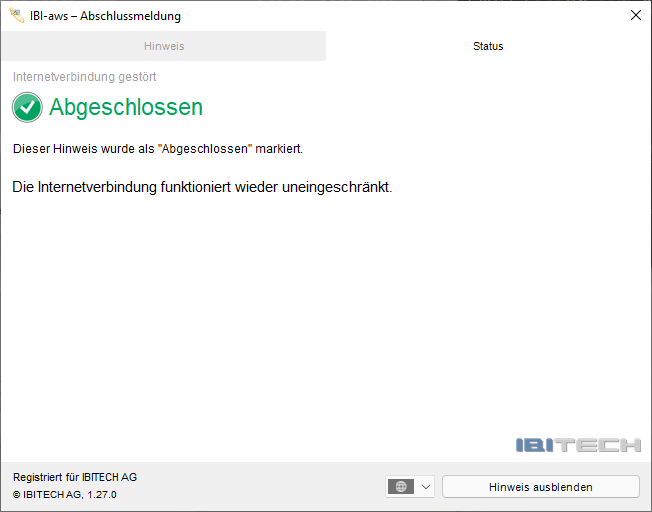Click the window title IBI-aws – Abschlussmeldung
652x512 pixels.
(x=106, y=16)
